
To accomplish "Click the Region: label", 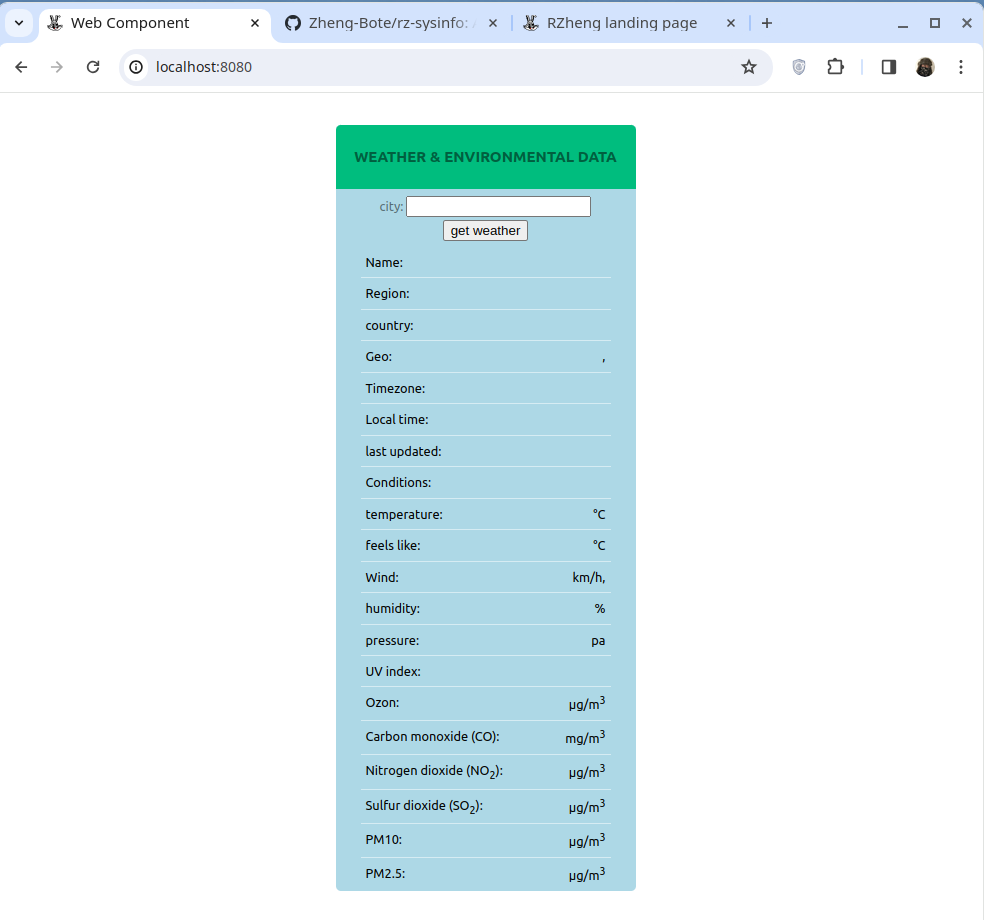I will point(387,294).
